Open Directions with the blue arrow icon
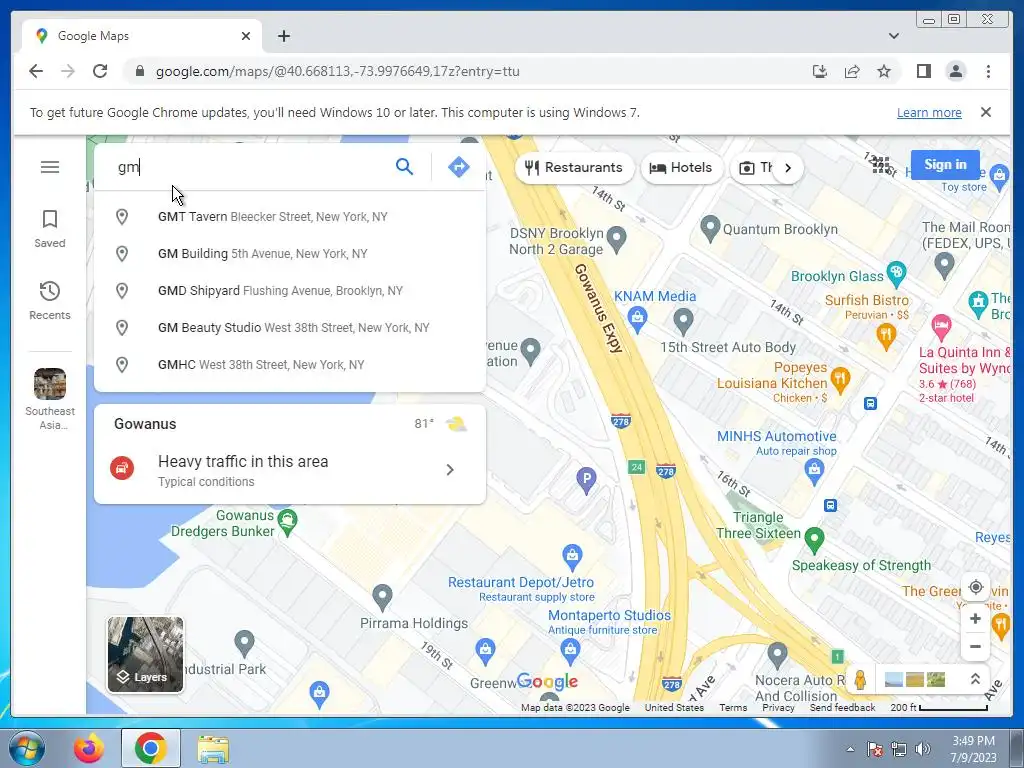Screen dimensions: 1024x768 [458, 167]
